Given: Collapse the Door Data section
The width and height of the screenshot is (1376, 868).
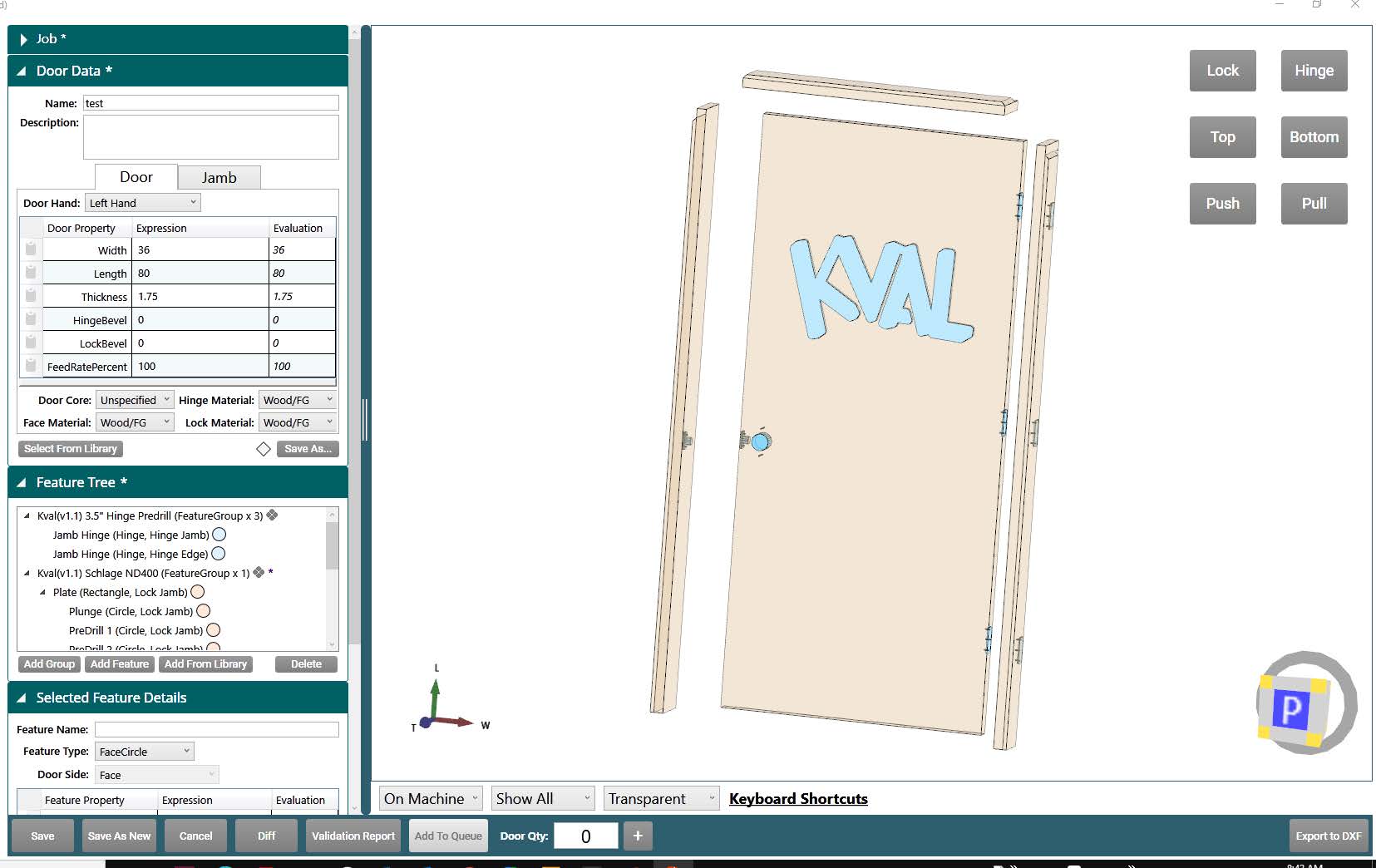Looking at the screenshot, I should click(22, 72).
